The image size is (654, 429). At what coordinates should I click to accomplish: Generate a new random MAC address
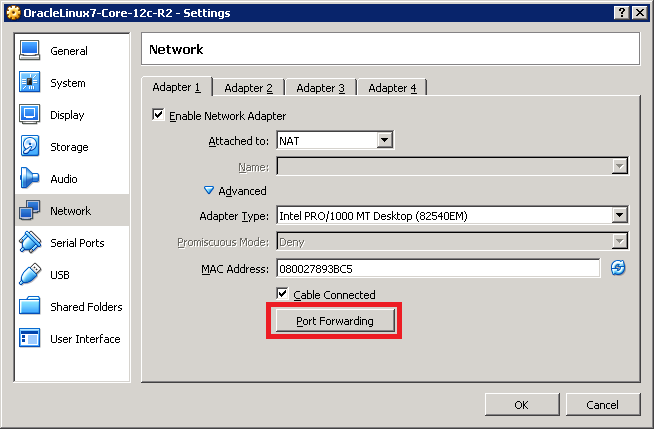(618, 268)
